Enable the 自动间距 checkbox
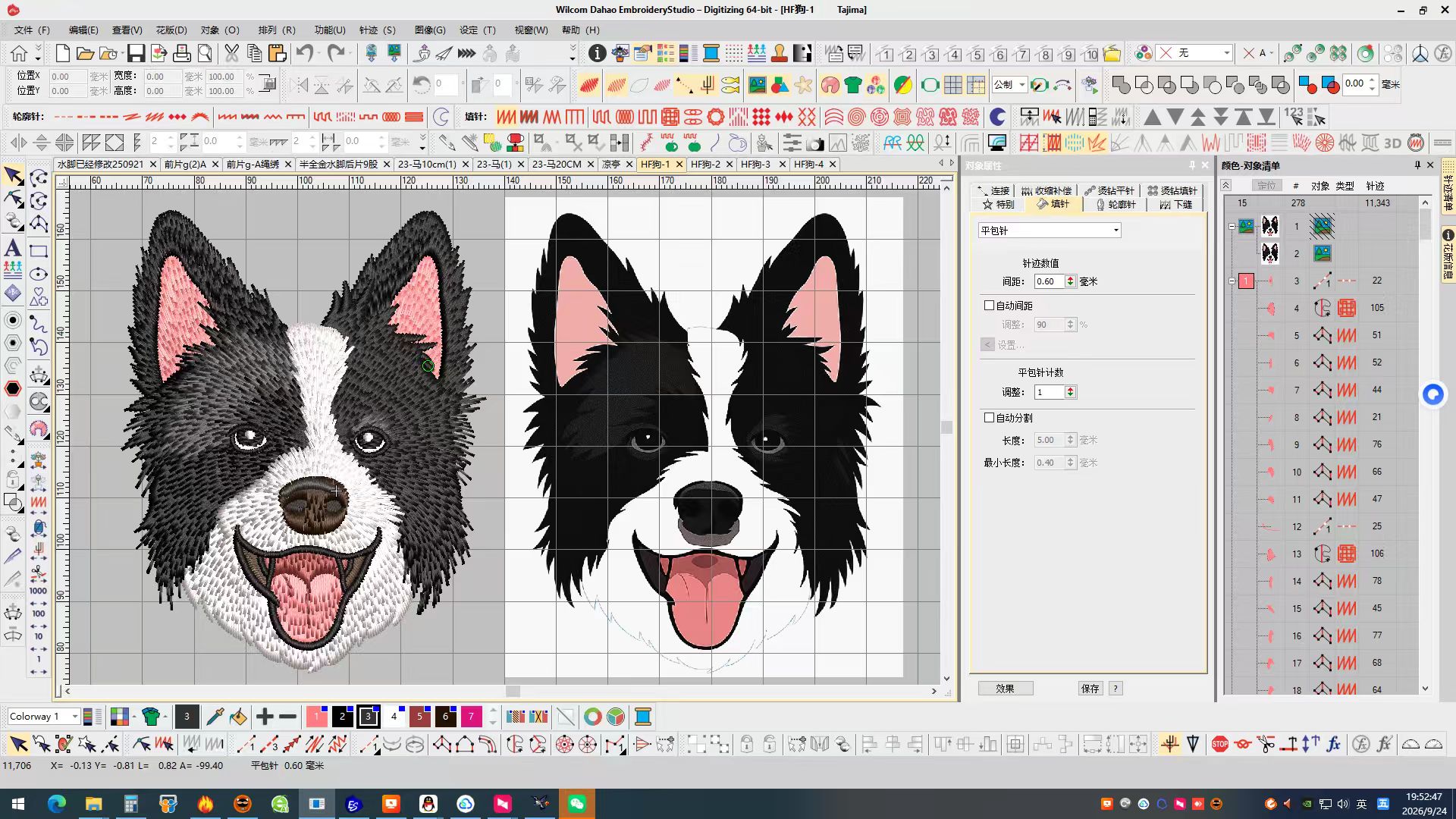The width and height of the screenshot is (1456, 819). (989, 306)
